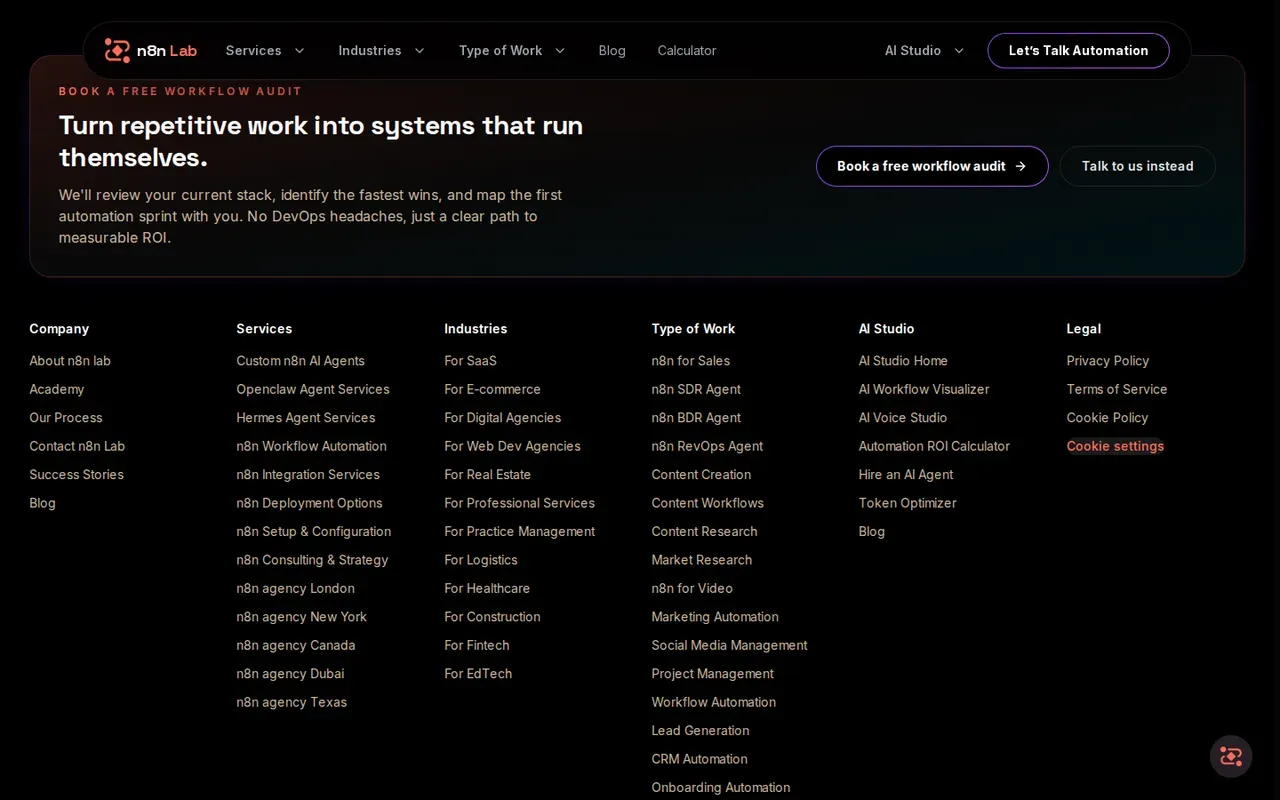Open For Fintech link
Viewport: 1280px width, 800px height.
coord(476,646)
